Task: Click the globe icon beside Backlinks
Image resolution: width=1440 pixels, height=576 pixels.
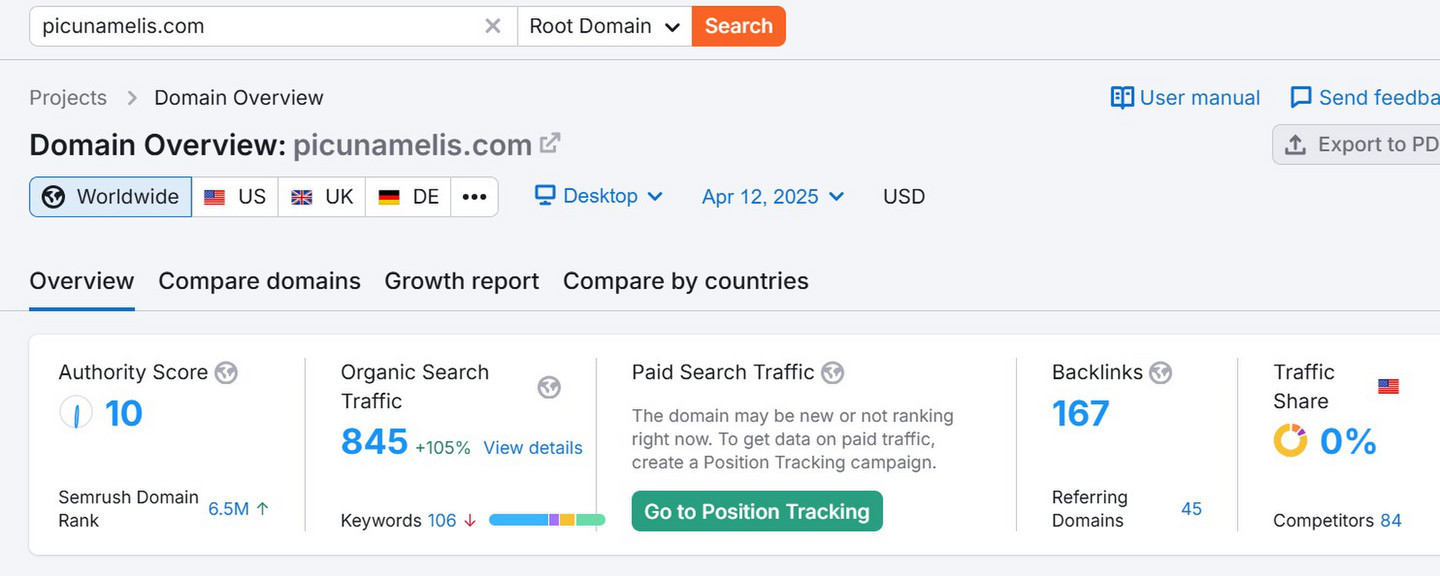Action: tap(1160, 373)
